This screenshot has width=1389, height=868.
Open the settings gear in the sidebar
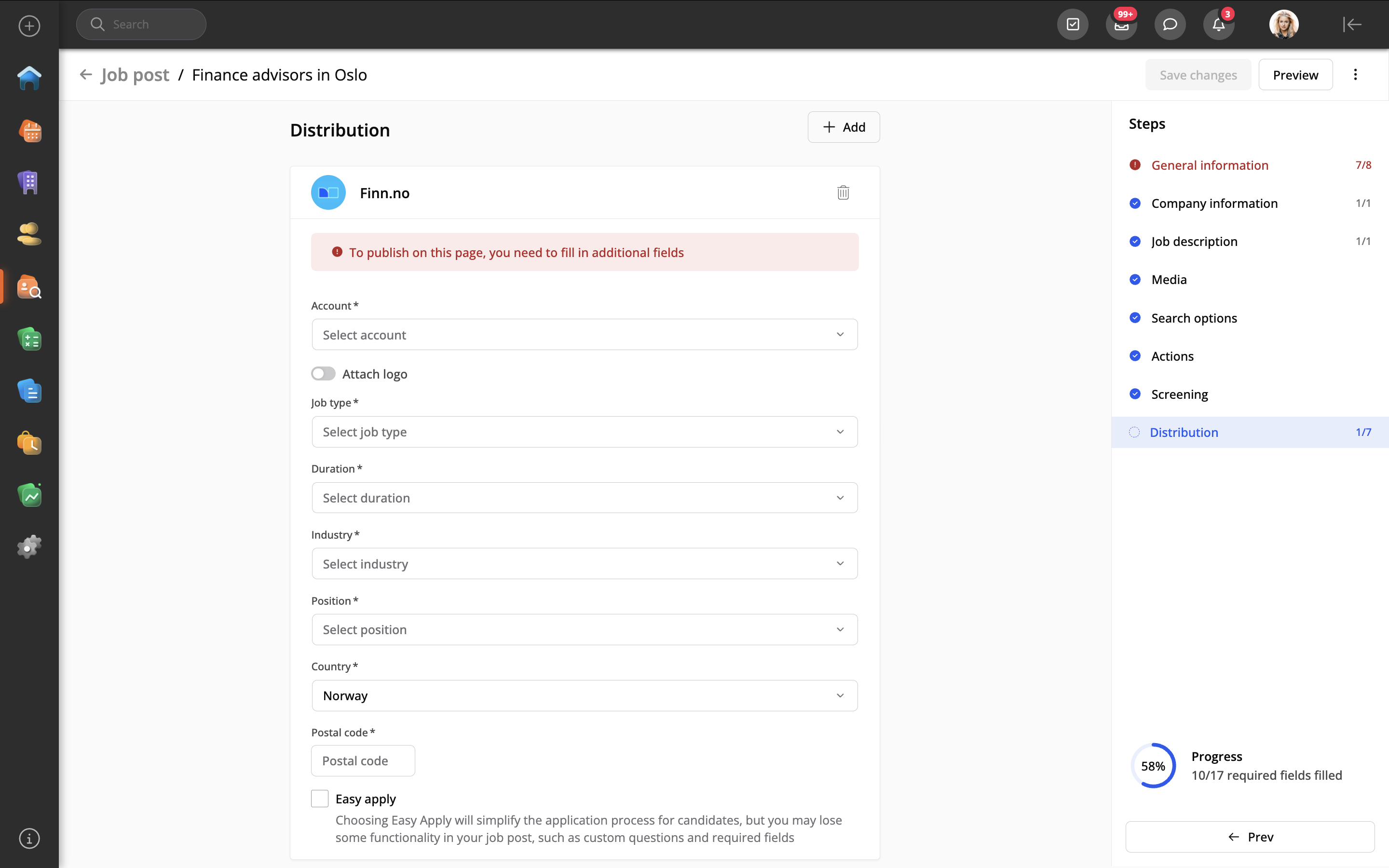pyautogui.click(x=29, y=546)
